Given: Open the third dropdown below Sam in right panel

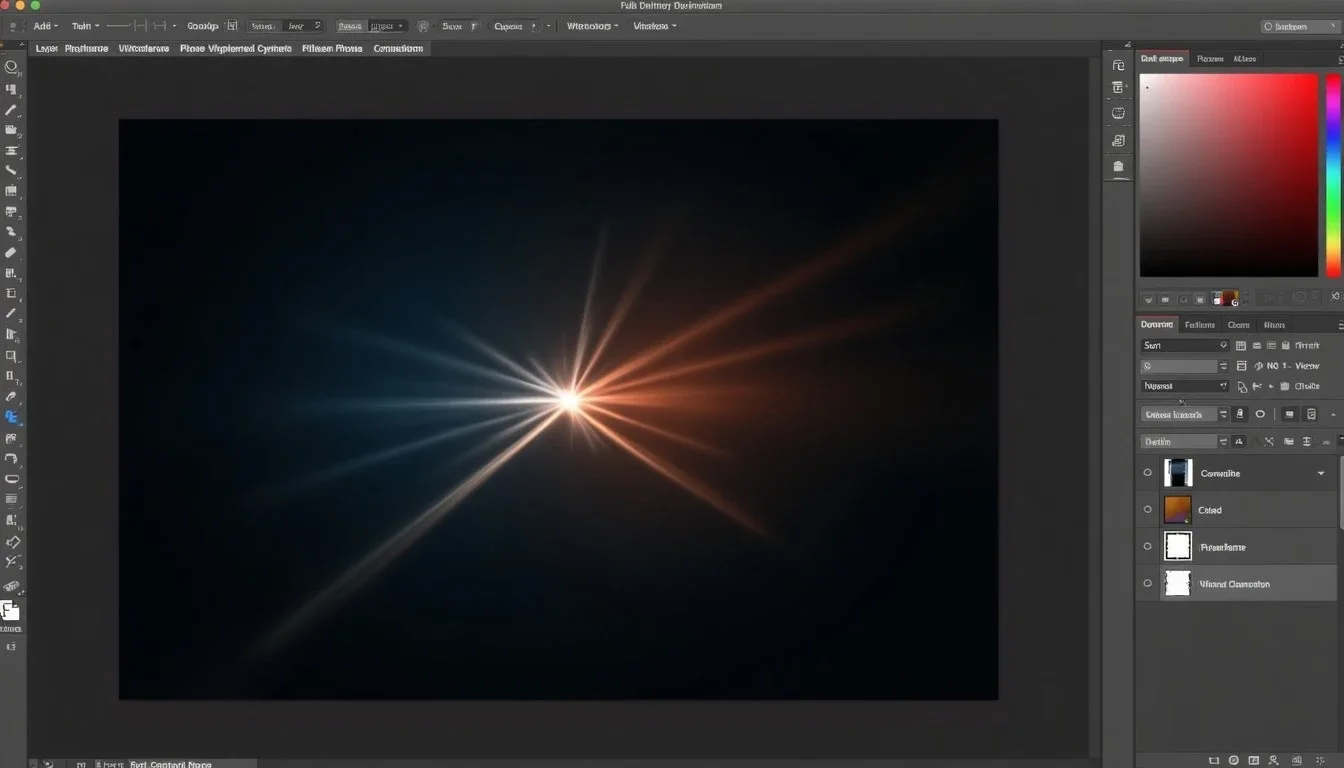Looking at the screenshot, I should tap(1185, 386).
